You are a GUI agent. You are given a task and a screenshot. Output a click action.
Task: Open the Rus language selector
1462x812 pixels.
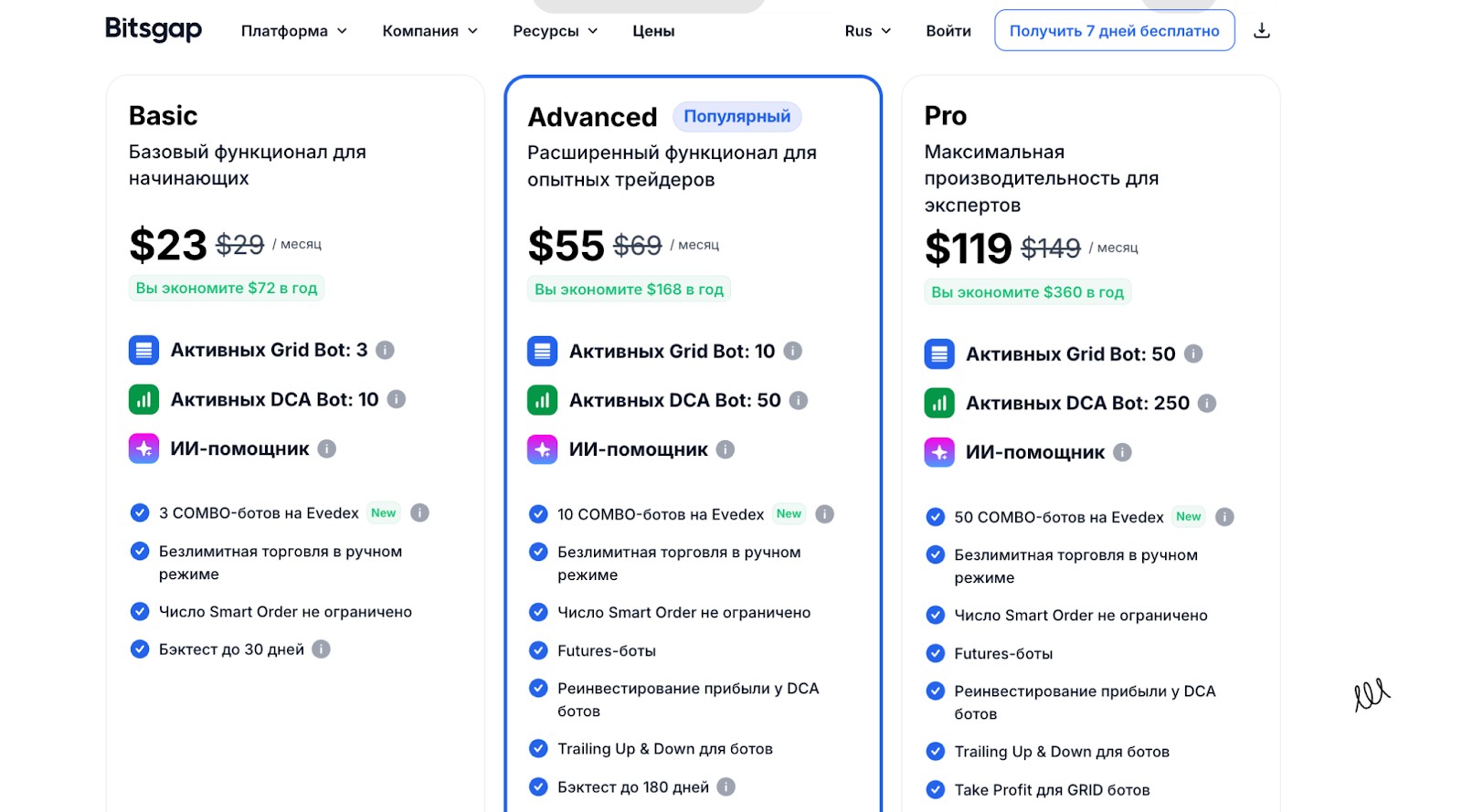click(x=868, y=31)
